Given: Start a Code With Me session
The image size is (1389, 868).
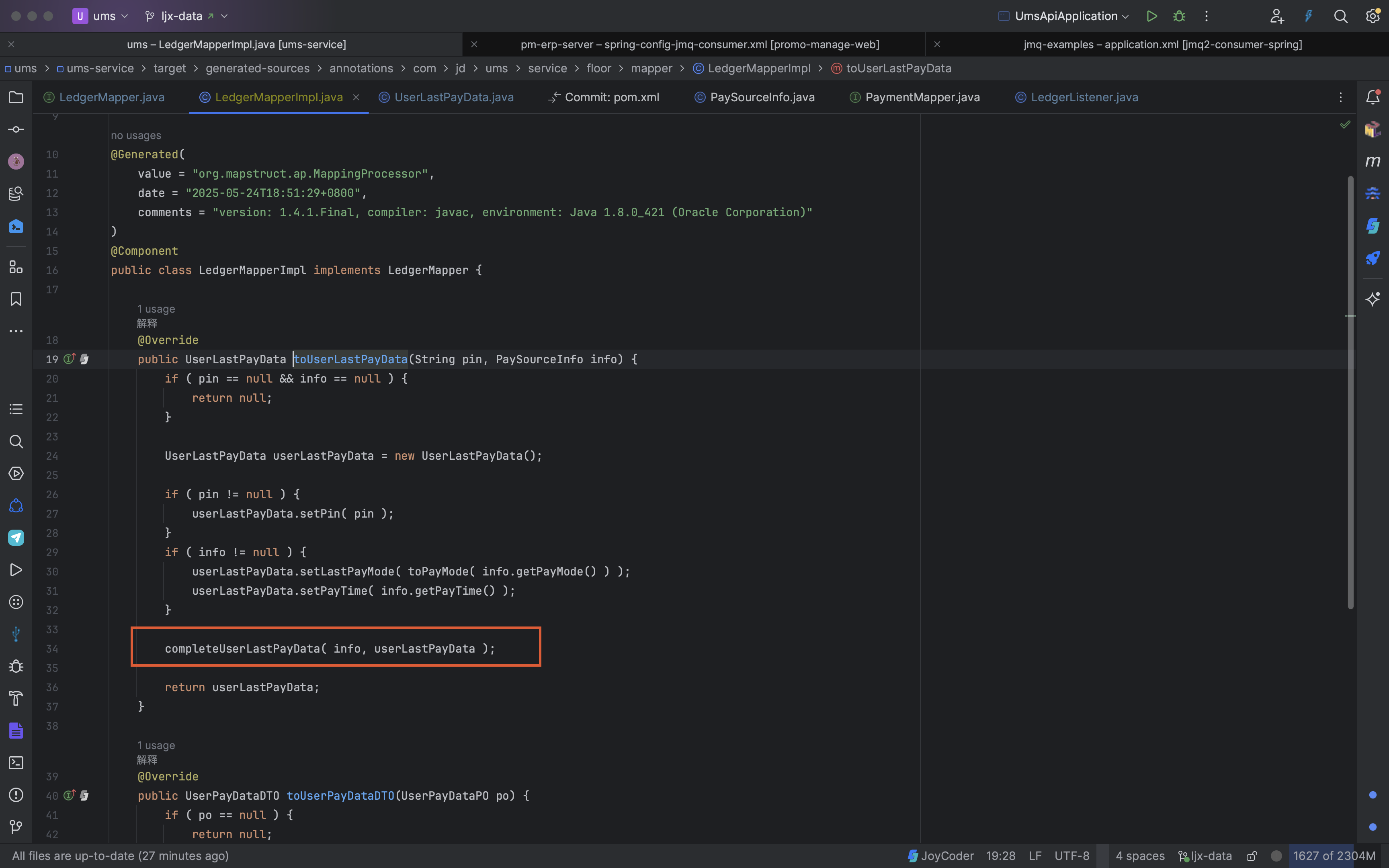Looking at the screenshot, I should [x=1277, y=16].
